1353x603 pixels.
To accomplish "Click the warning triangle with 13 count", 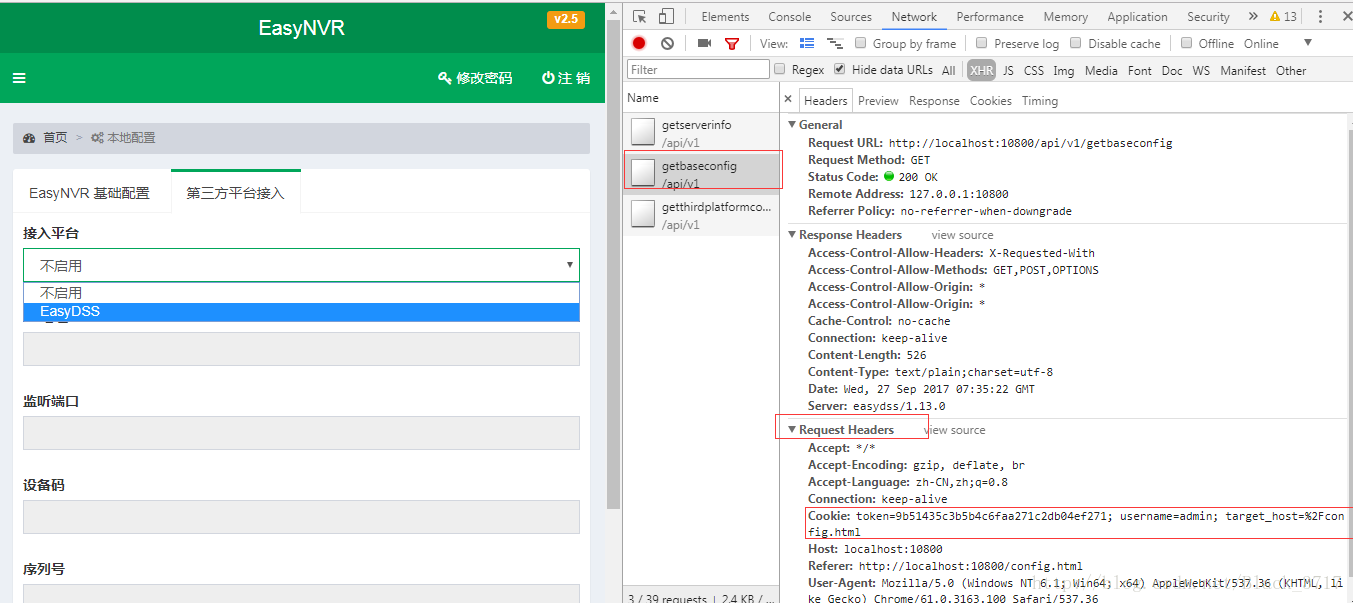I will (x=1283, y=16).
